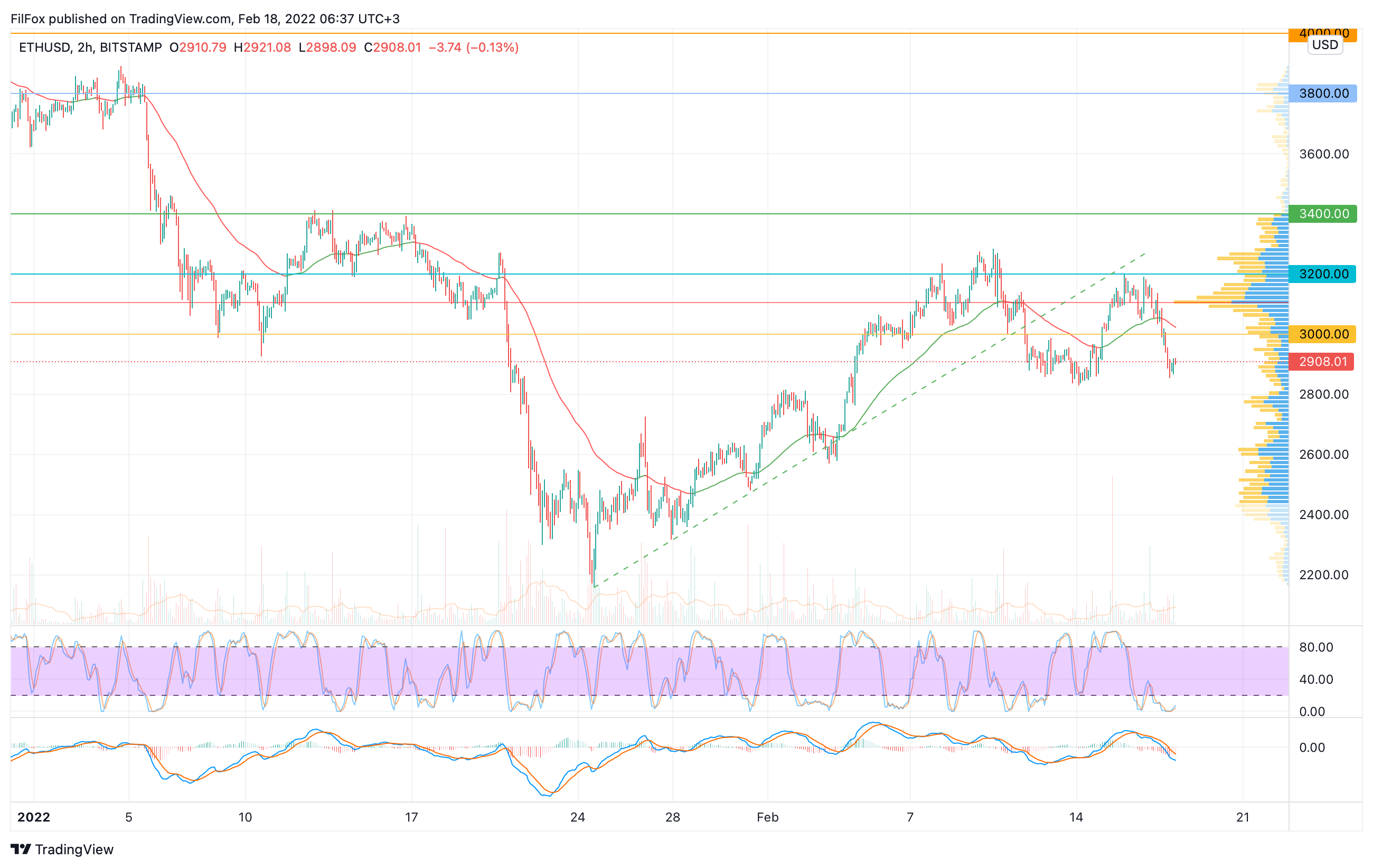Click the 24 date label on the time axis
The width and height of the screenshot is (1373, 868).
coord(578,817)
